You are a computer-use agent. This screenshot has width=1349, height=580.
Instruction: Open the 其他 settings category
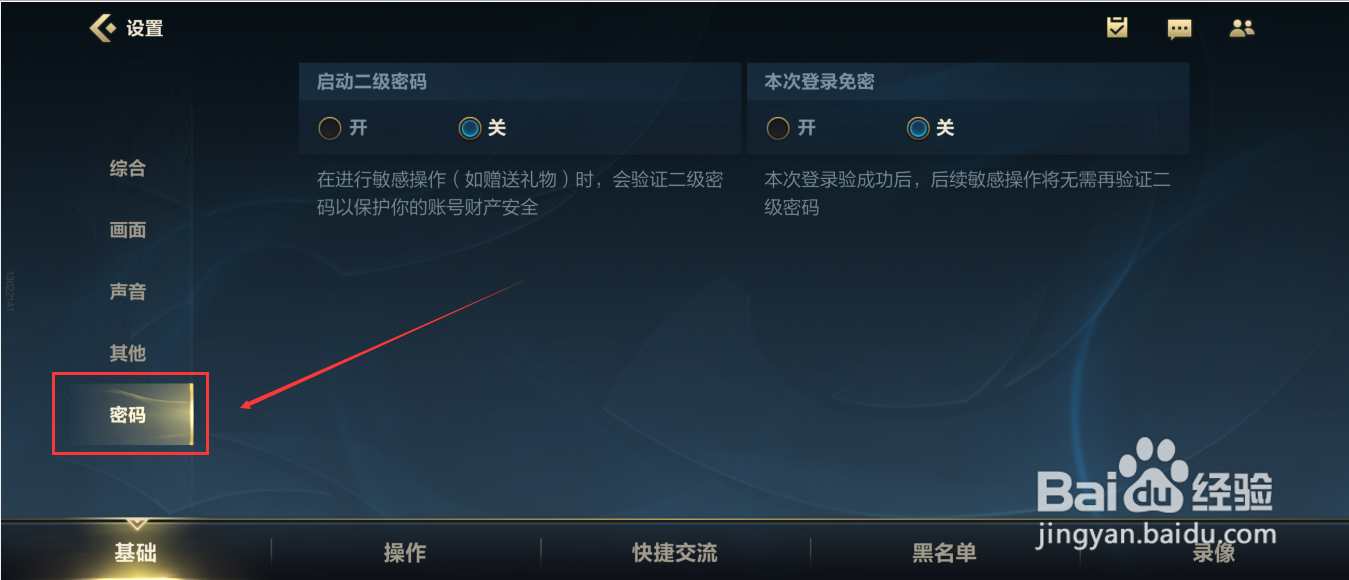128,353
